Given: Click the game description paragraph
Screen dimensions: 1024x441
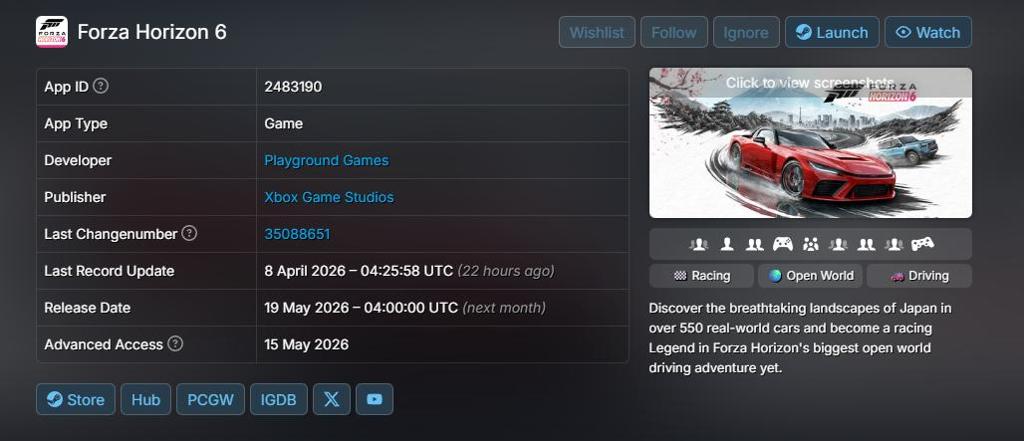Looking at the screenshot, I should point(800,338).
